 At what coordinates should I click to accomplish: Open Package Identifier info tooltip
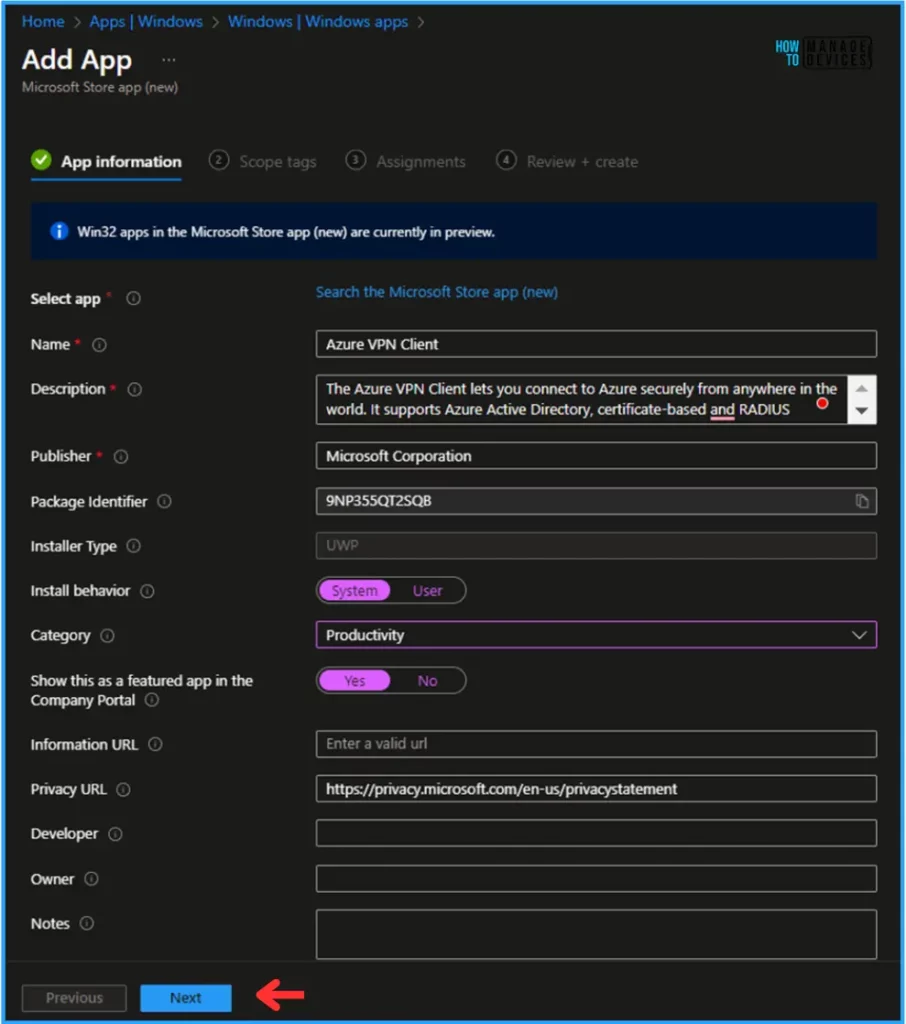[165, 502]
